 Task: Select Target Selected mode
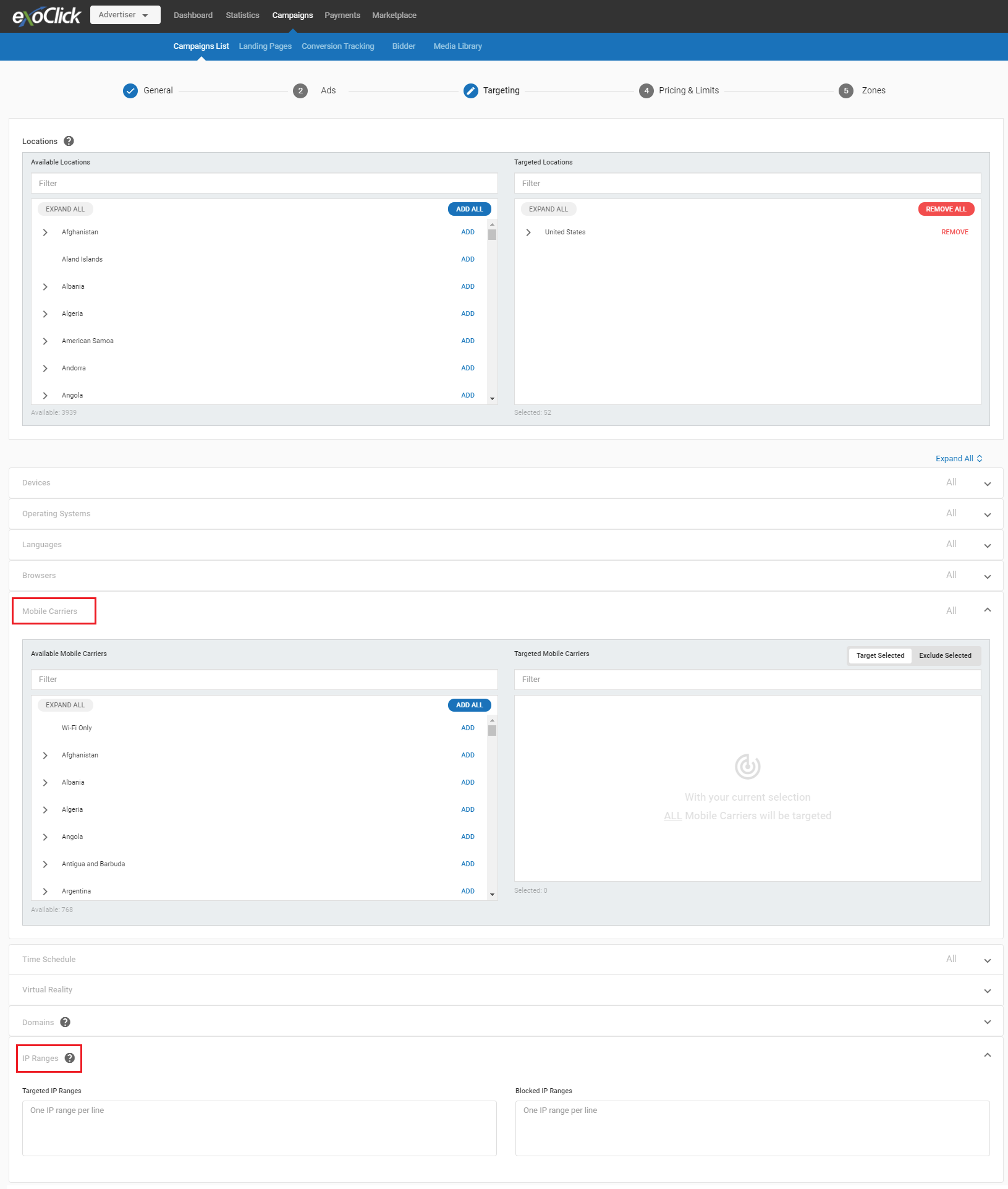pyautogui.click(x=880, y=655)
